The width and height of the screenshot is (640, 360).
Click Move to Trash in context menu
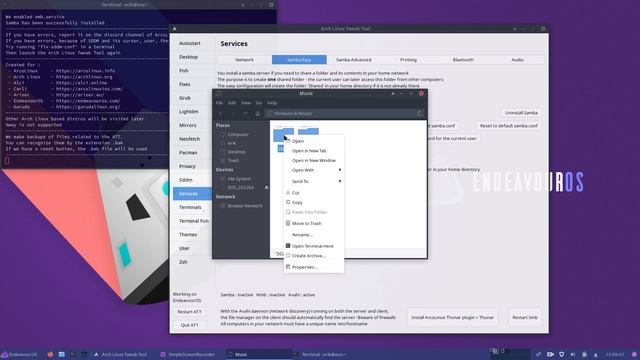point(313,224)
